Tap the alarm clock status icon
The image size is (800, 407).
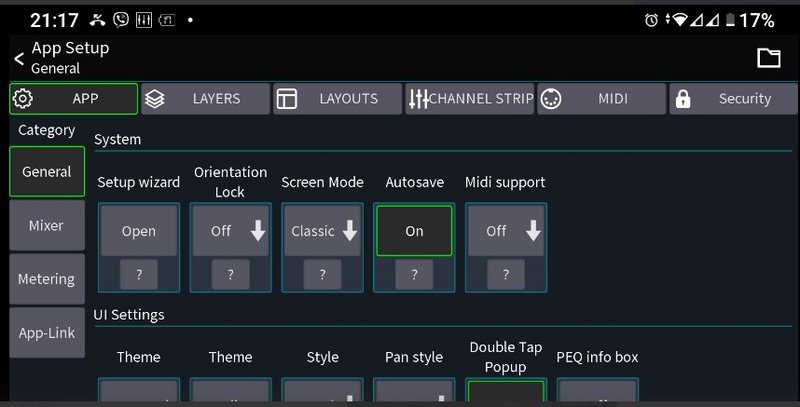tap(651, 20)
